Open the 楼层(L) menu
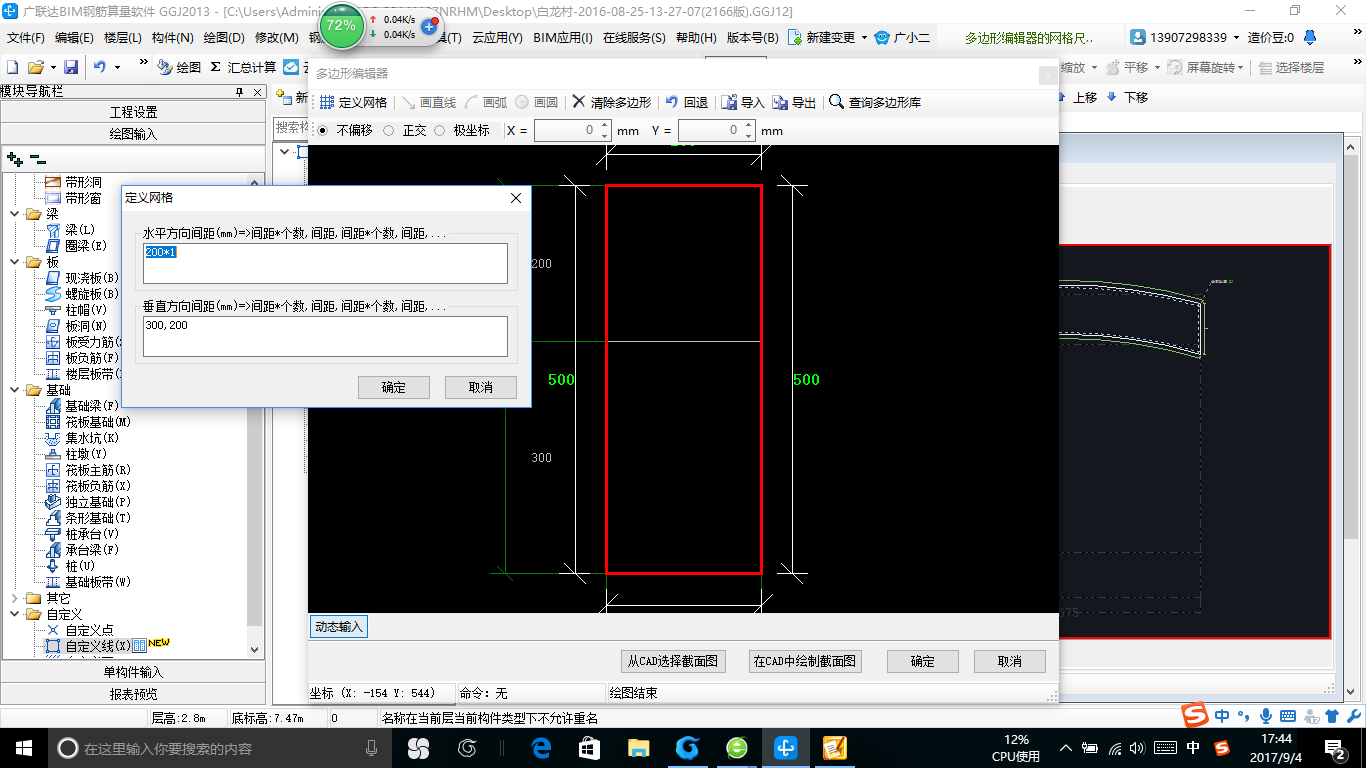 [x=123, y=38]
